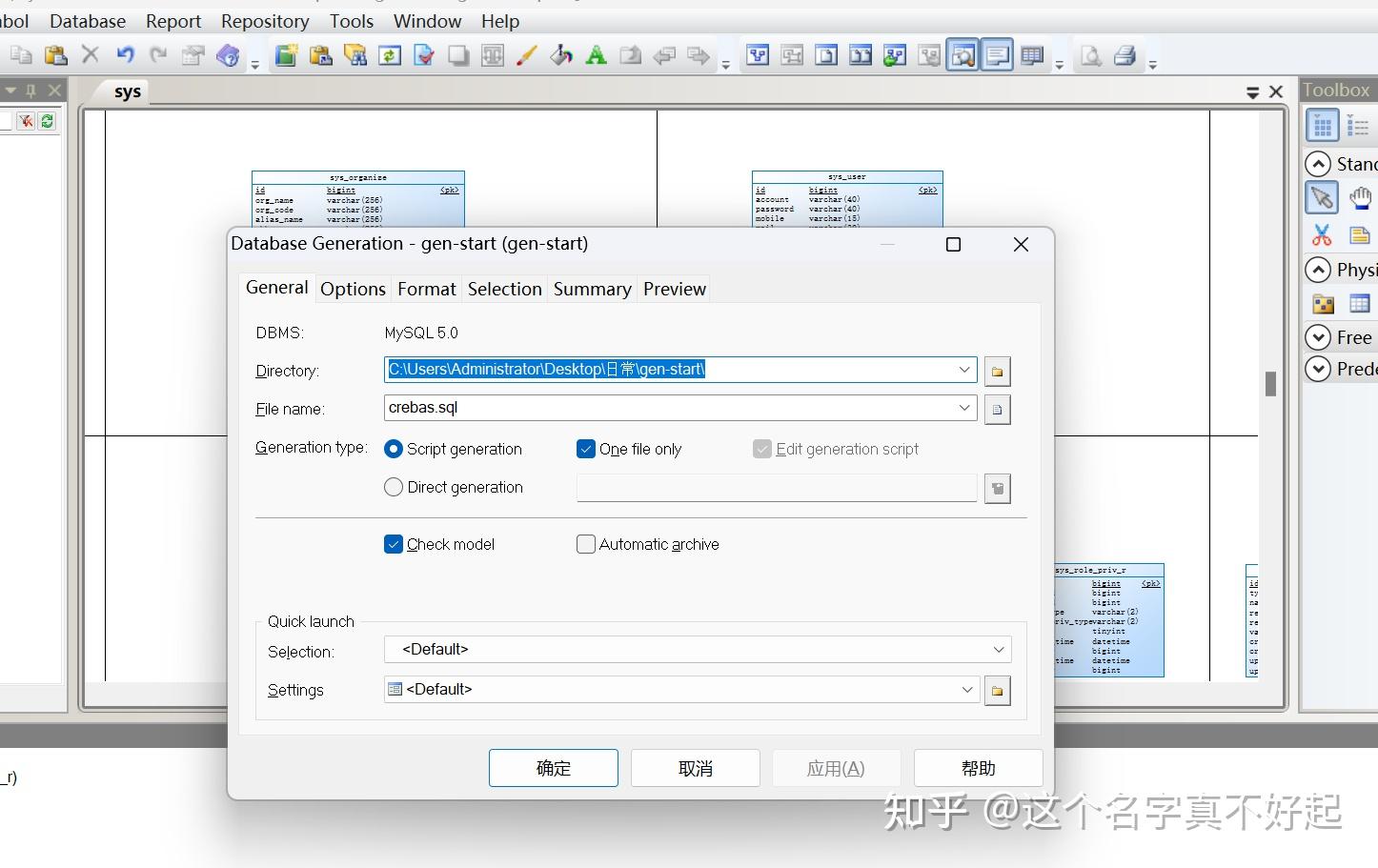
Task: Click the file icon beside File name
Action: click(998, 409)
